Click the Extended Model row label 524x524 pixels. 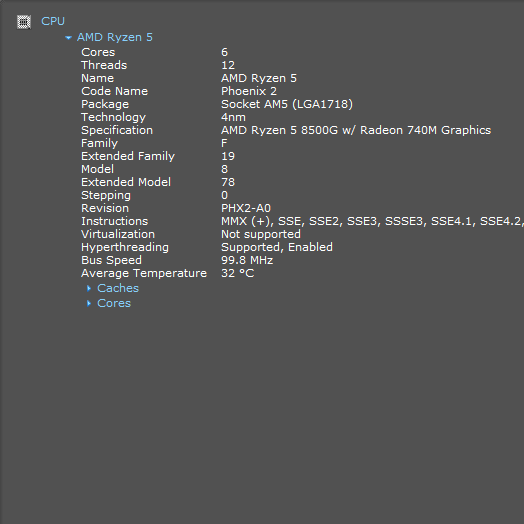tap(126, 182)
